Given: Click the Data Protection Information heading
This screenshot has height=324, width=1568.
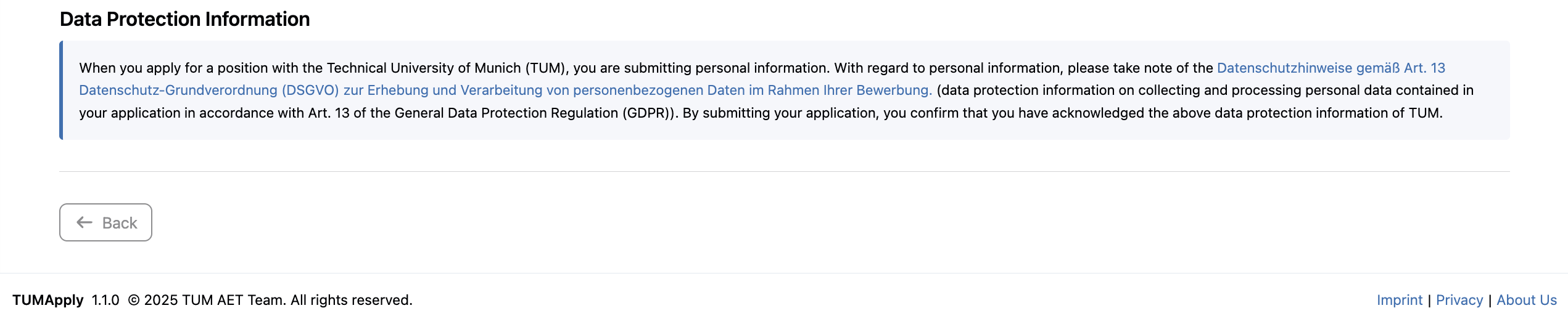Looking at the screenshot, I should coord(184,19).
